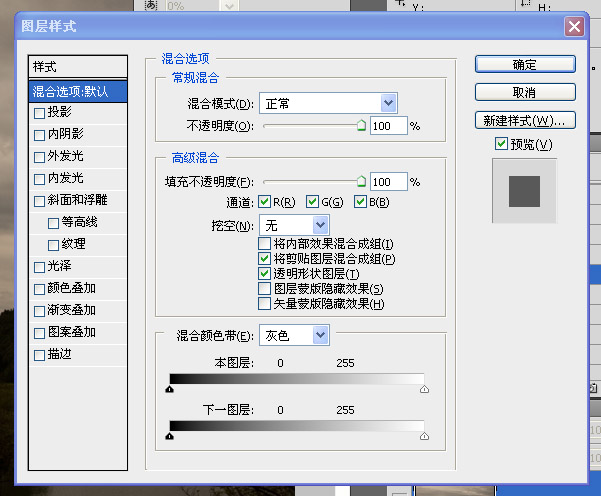Enable the 斜面和浮雕 checkbox
Image resolution: width=601 pixels, height=496 pixels.
[39, 201]
